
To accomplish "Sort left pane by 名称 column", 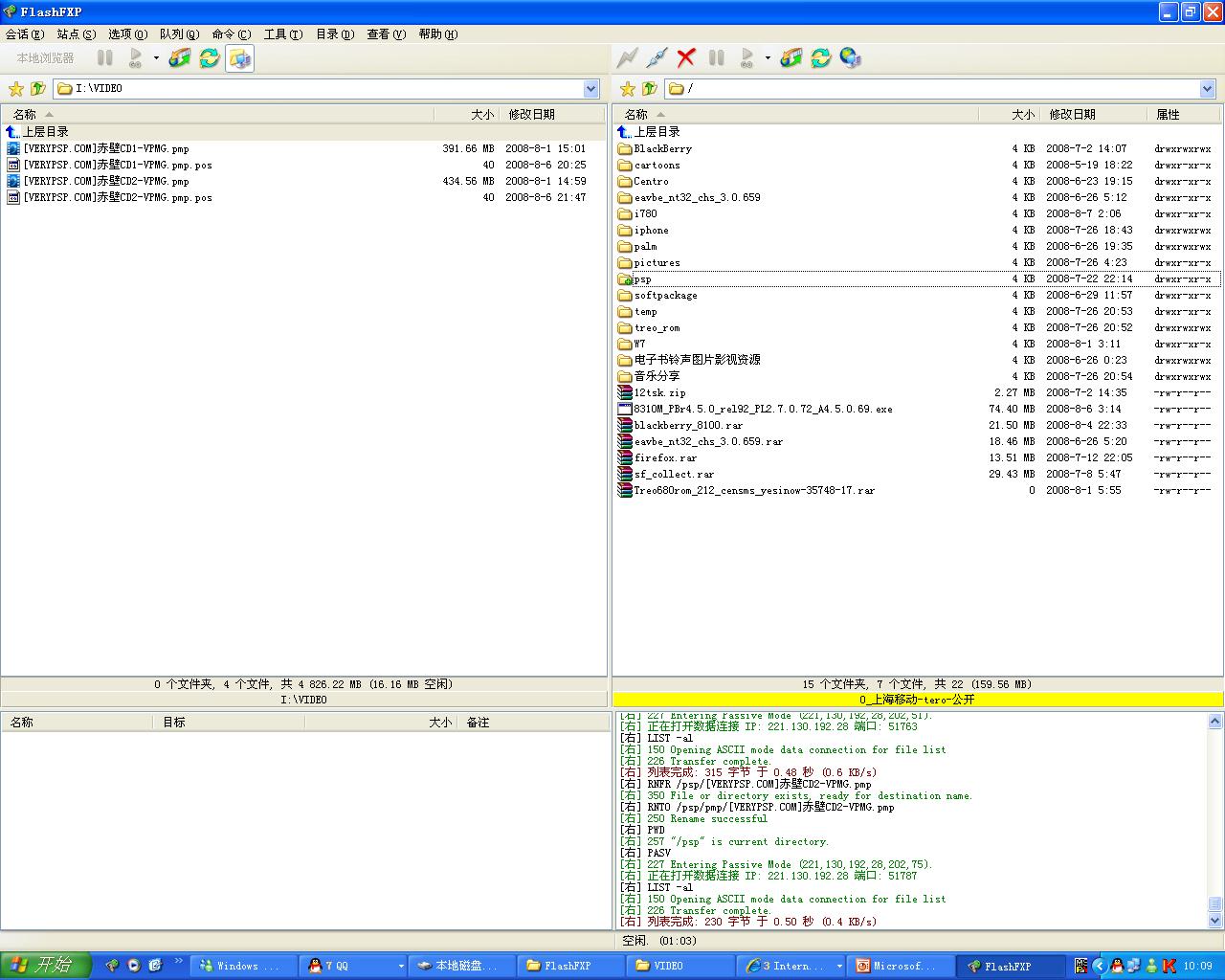I will (x=218, y=114).
